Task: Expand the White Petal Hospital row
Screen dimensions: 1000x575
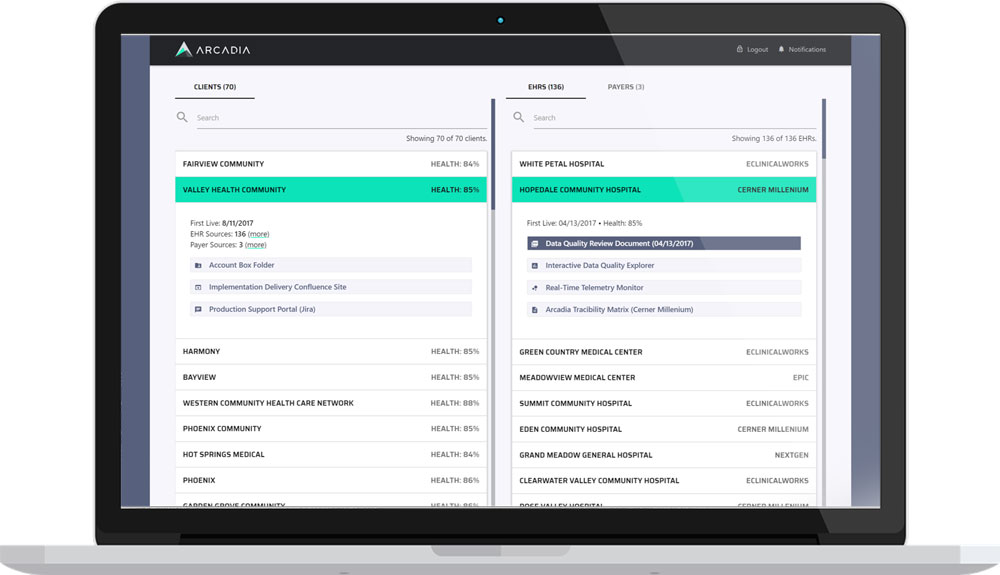Action: point(664,164)
